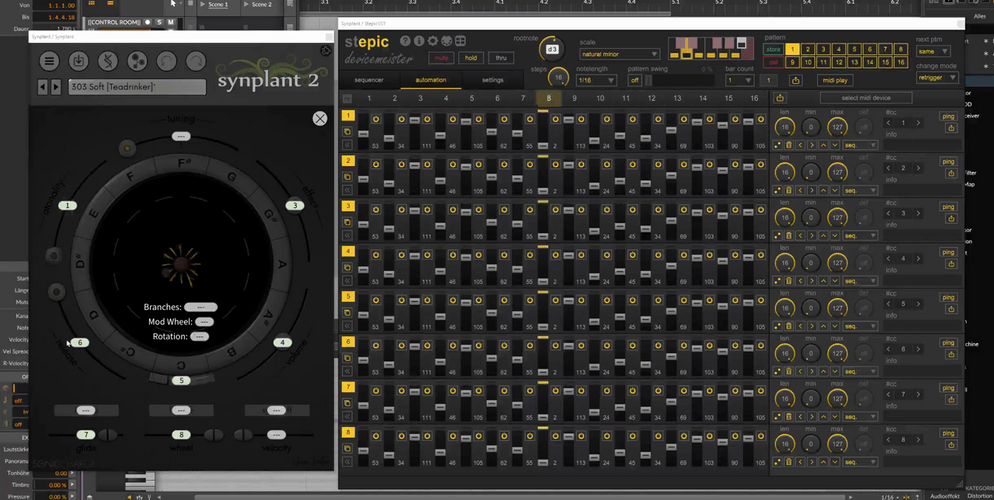Open the next ptrn same dropdown
Screen dimensions: 994x500
point(933,51)
